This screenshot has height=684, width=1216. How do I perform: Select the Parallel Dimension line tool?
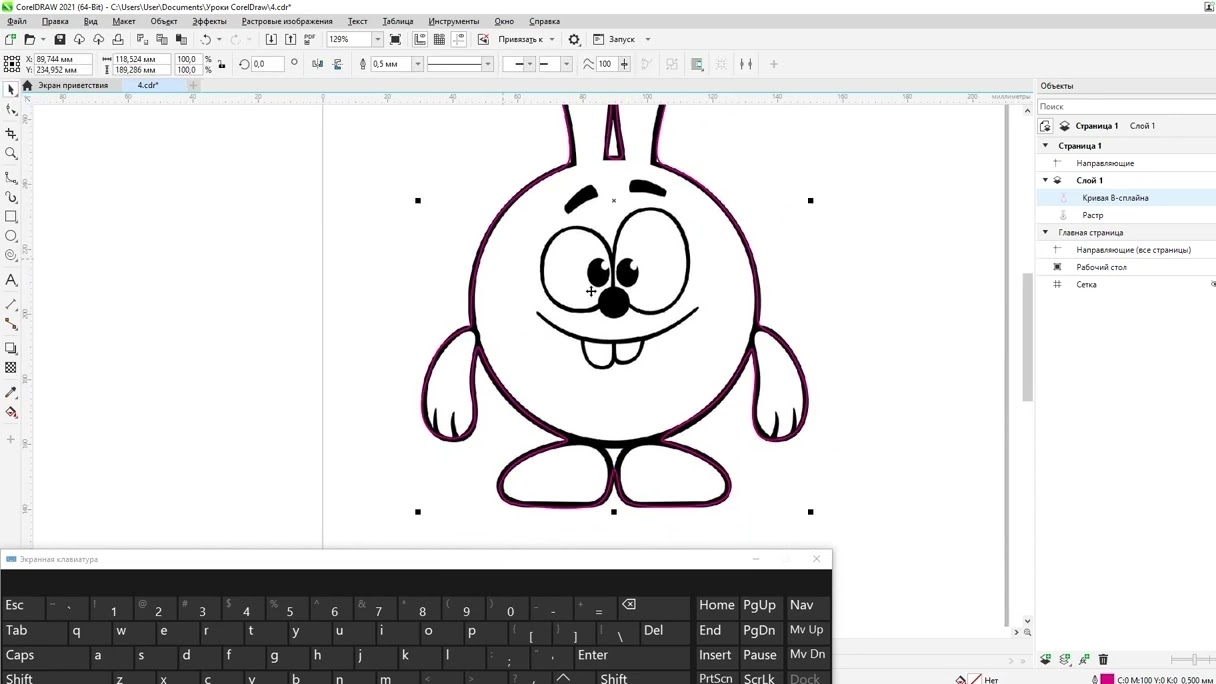[x=11, y=304]
